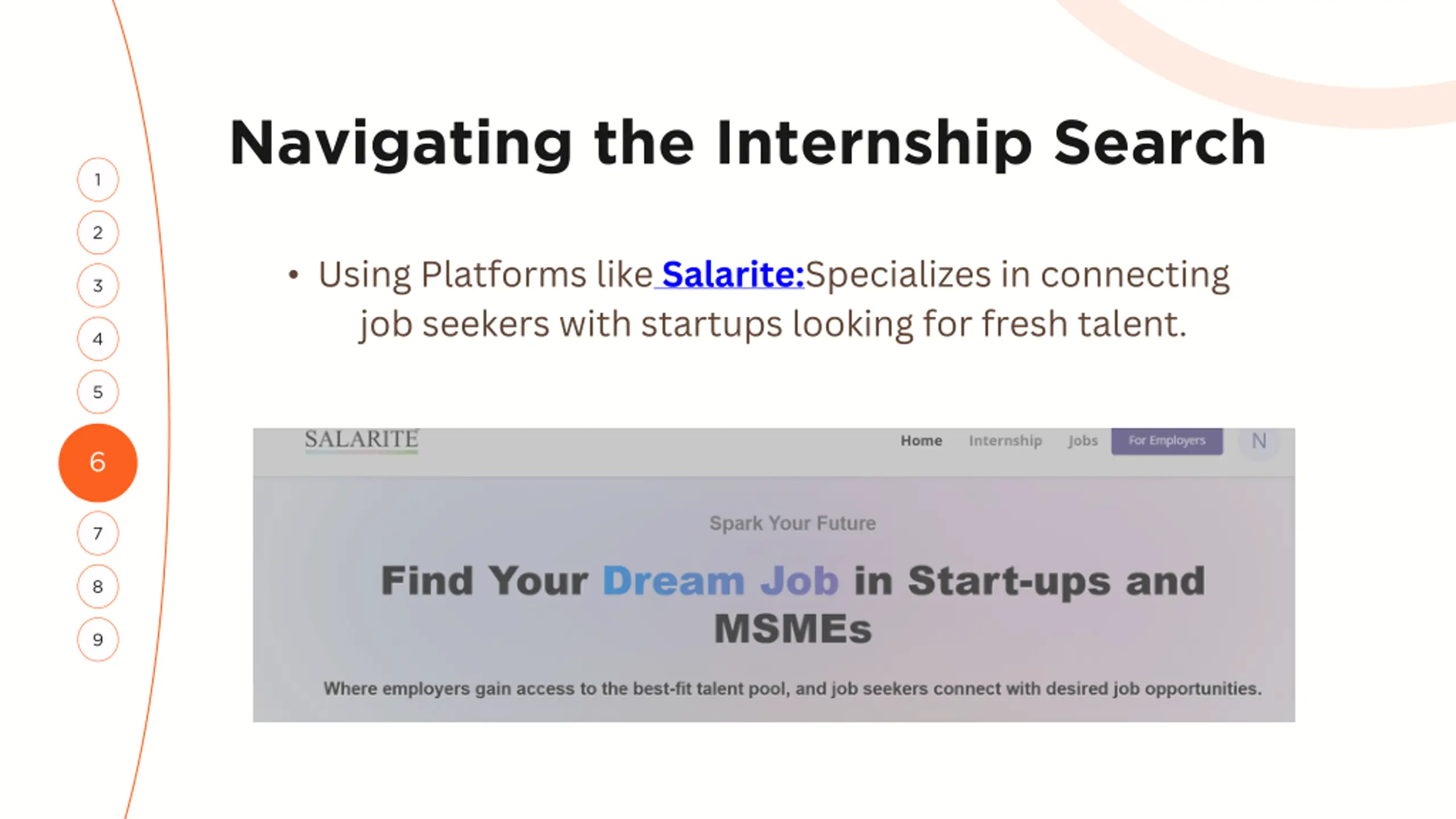Open slide 9 navigation circle
This screenshot has height=819, width=1456.
[x=98, y=639]
